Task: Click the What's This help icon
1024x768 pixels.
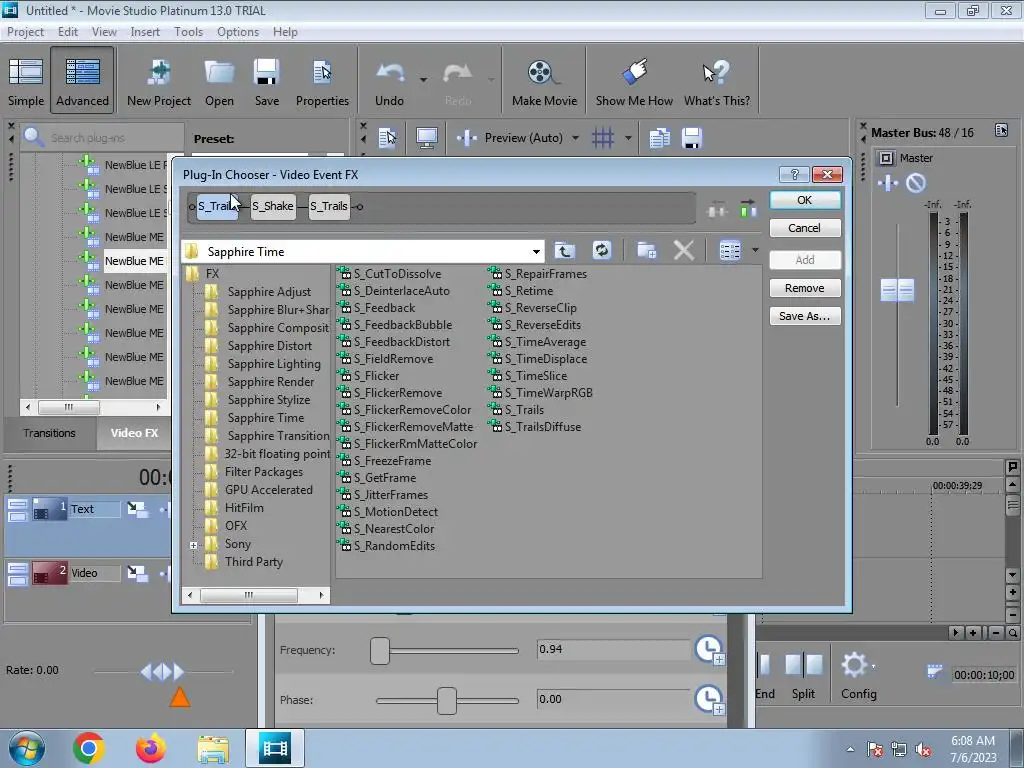Action: click(x=716, y=81)
